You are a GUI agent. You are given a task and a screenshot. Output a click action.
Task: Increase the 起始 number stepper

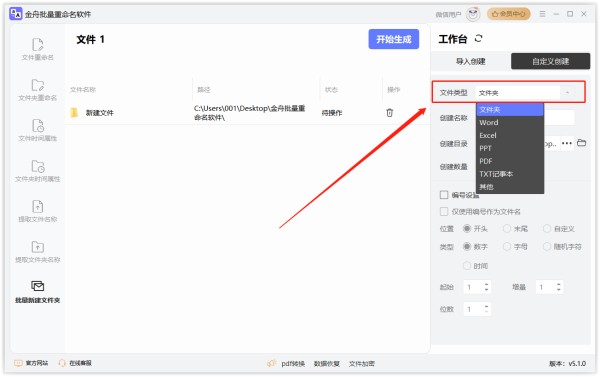coord(486,284)
